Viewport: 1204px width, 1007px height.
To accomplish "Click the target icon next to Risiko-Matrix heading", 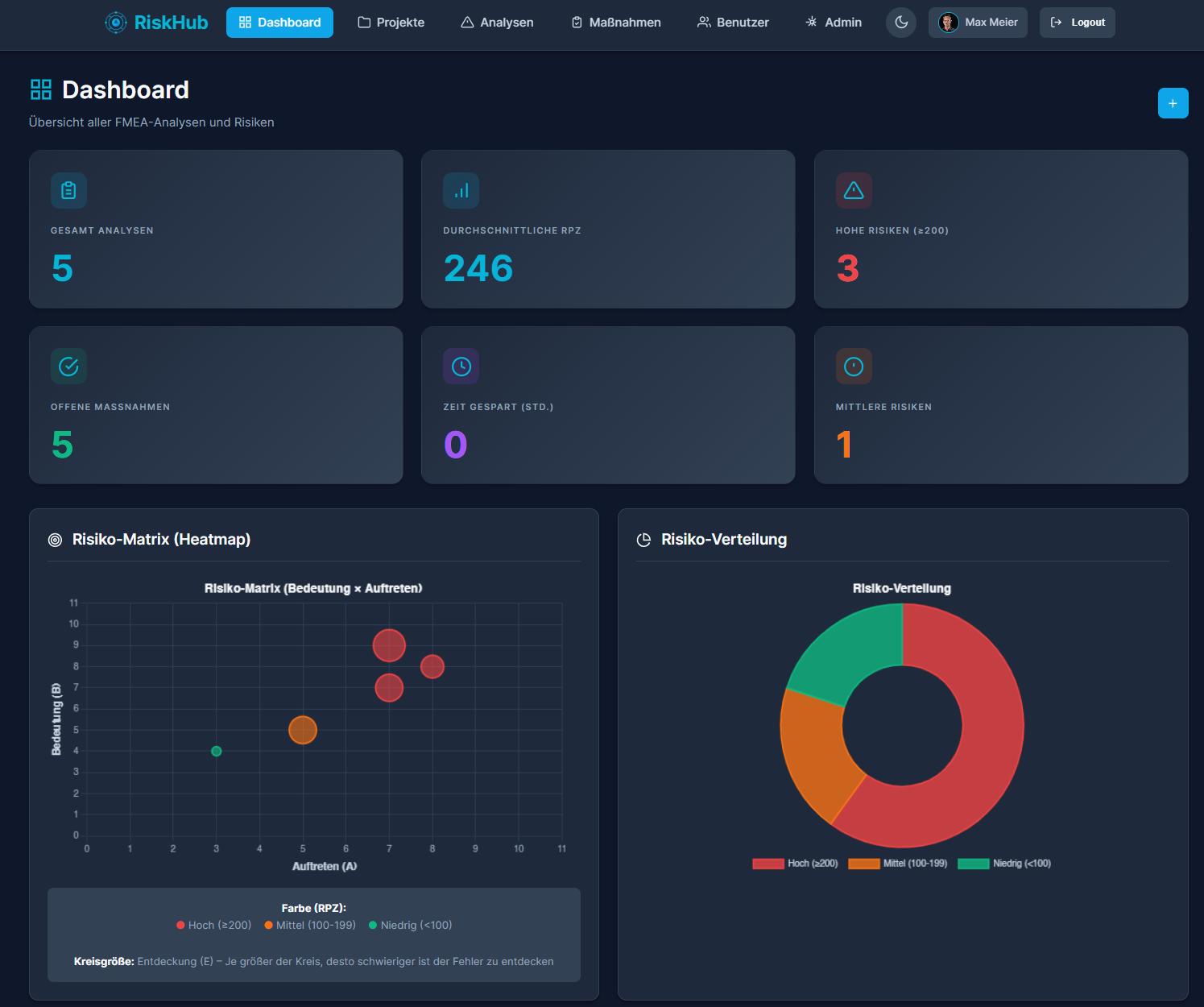I will point(55,540).
